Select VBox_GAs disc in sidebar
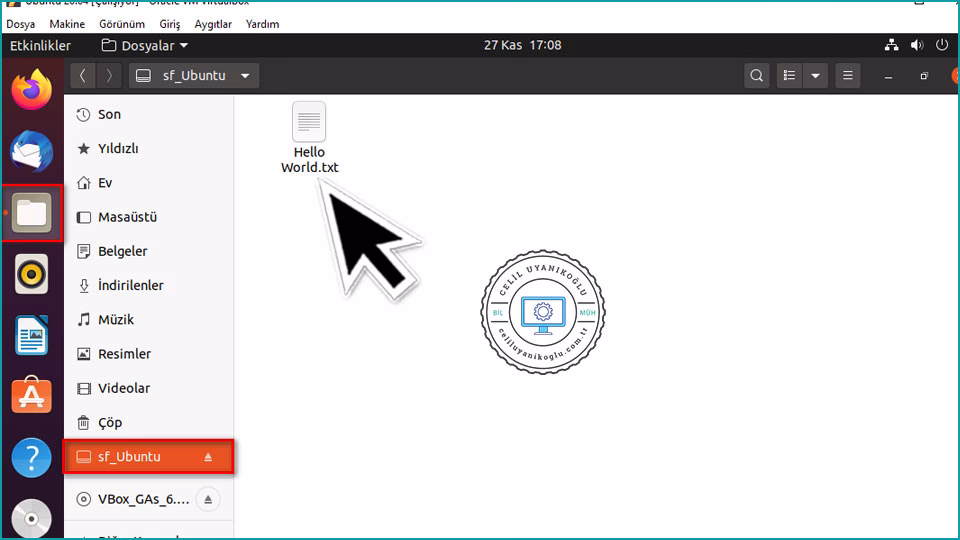The image size is (960, 540). pos(149,500)
